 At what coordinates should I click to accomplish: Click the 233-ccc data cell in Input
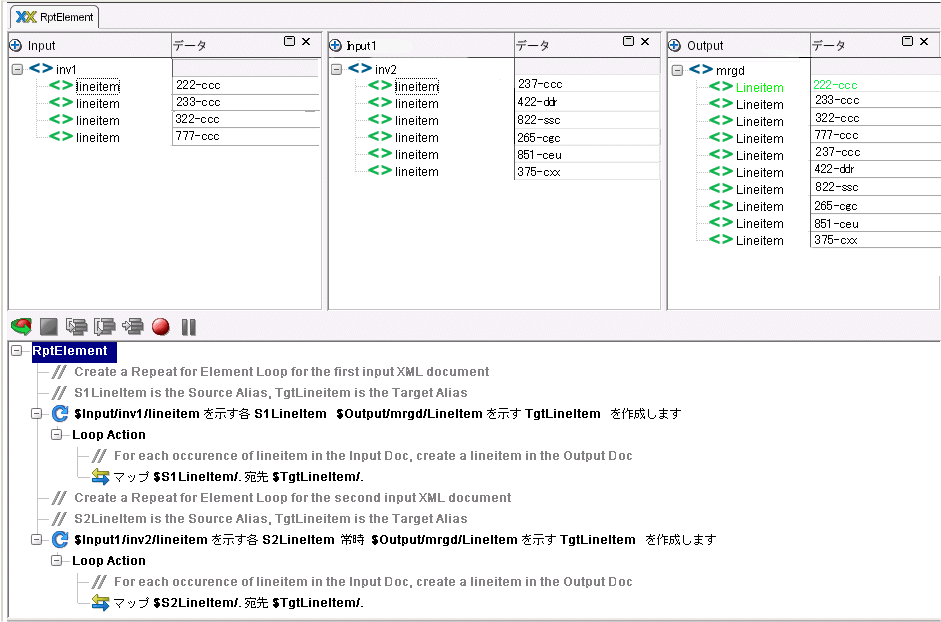tap(245, 102)
